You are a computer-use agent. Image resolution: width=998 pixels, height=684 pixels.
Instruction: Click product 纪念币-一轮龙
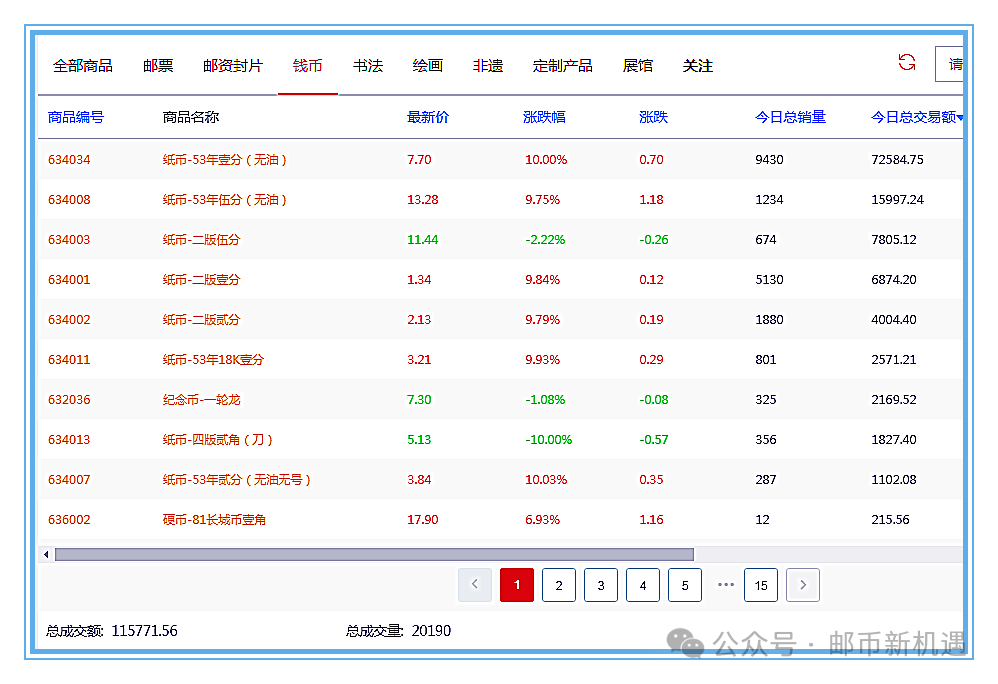201,400
